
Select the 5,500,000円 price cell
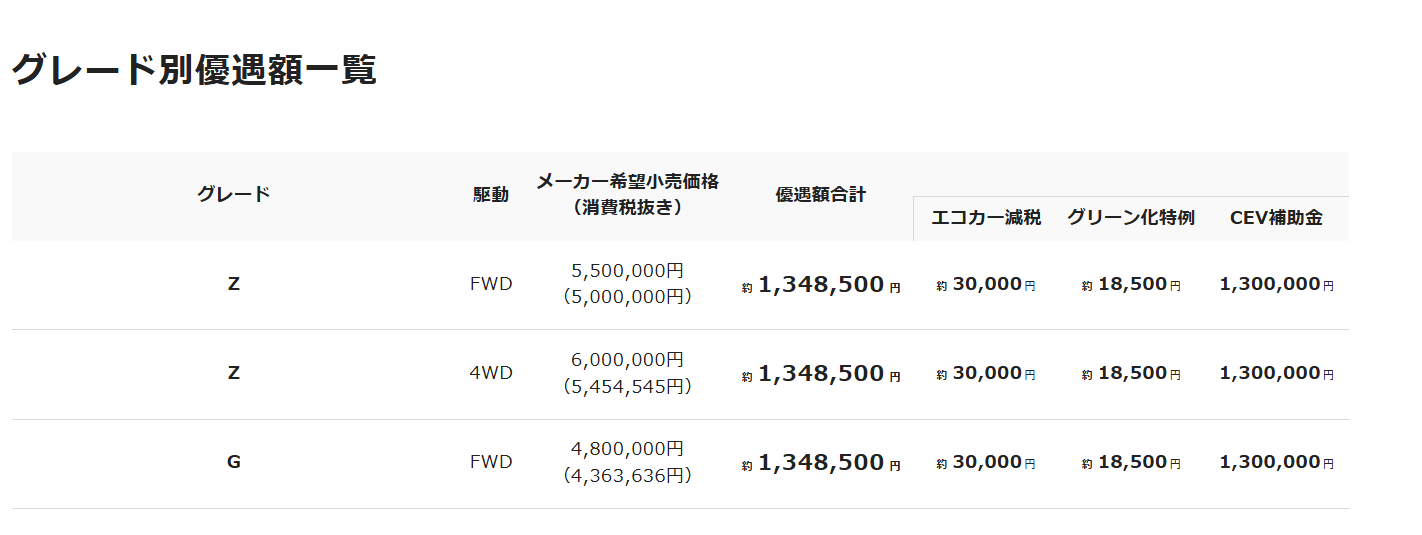tap(627, 271)
